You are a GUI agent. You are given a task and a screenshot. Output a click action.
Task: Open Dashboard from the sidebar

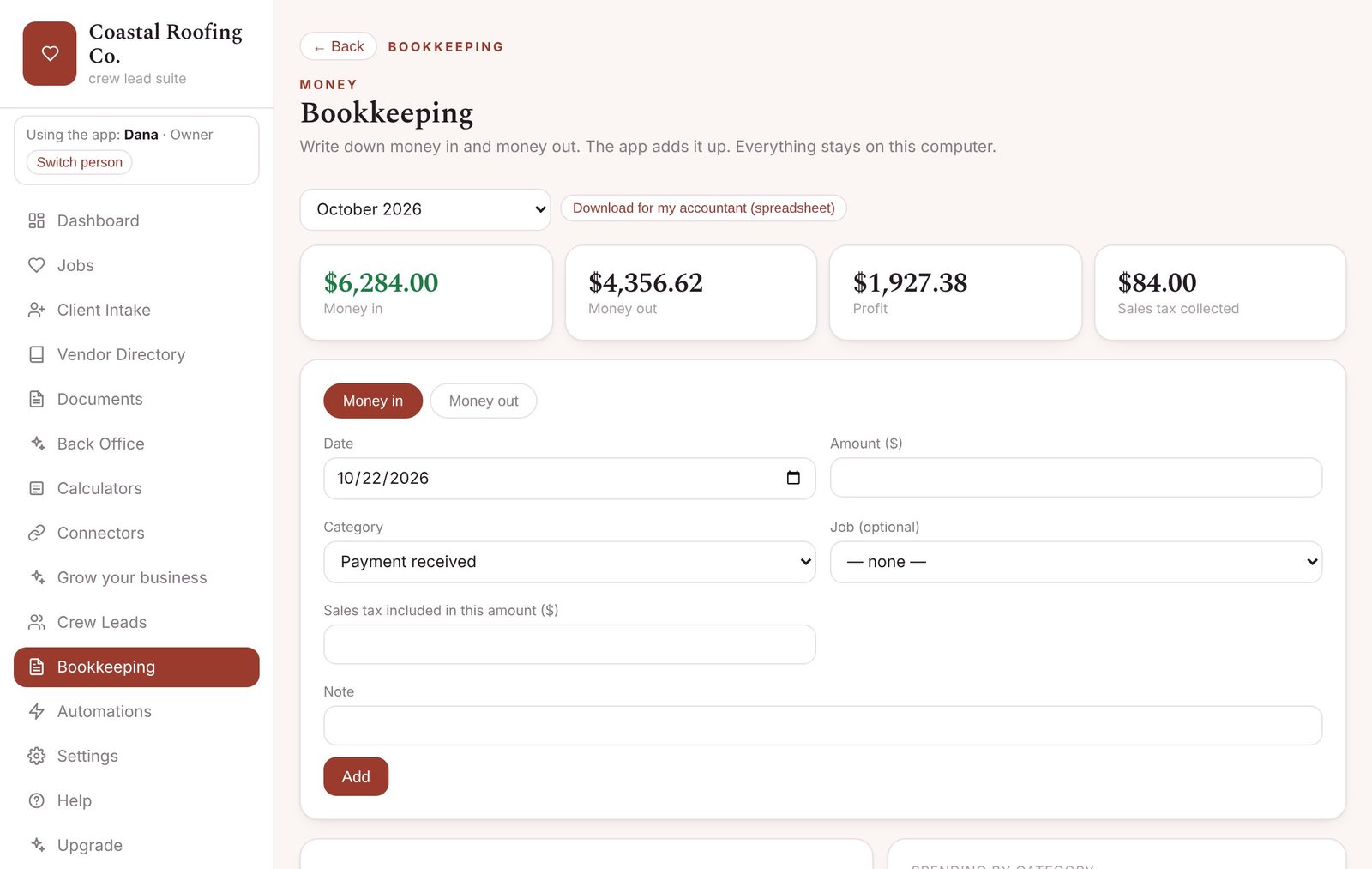pyautogui.click(x=136, y=220)
